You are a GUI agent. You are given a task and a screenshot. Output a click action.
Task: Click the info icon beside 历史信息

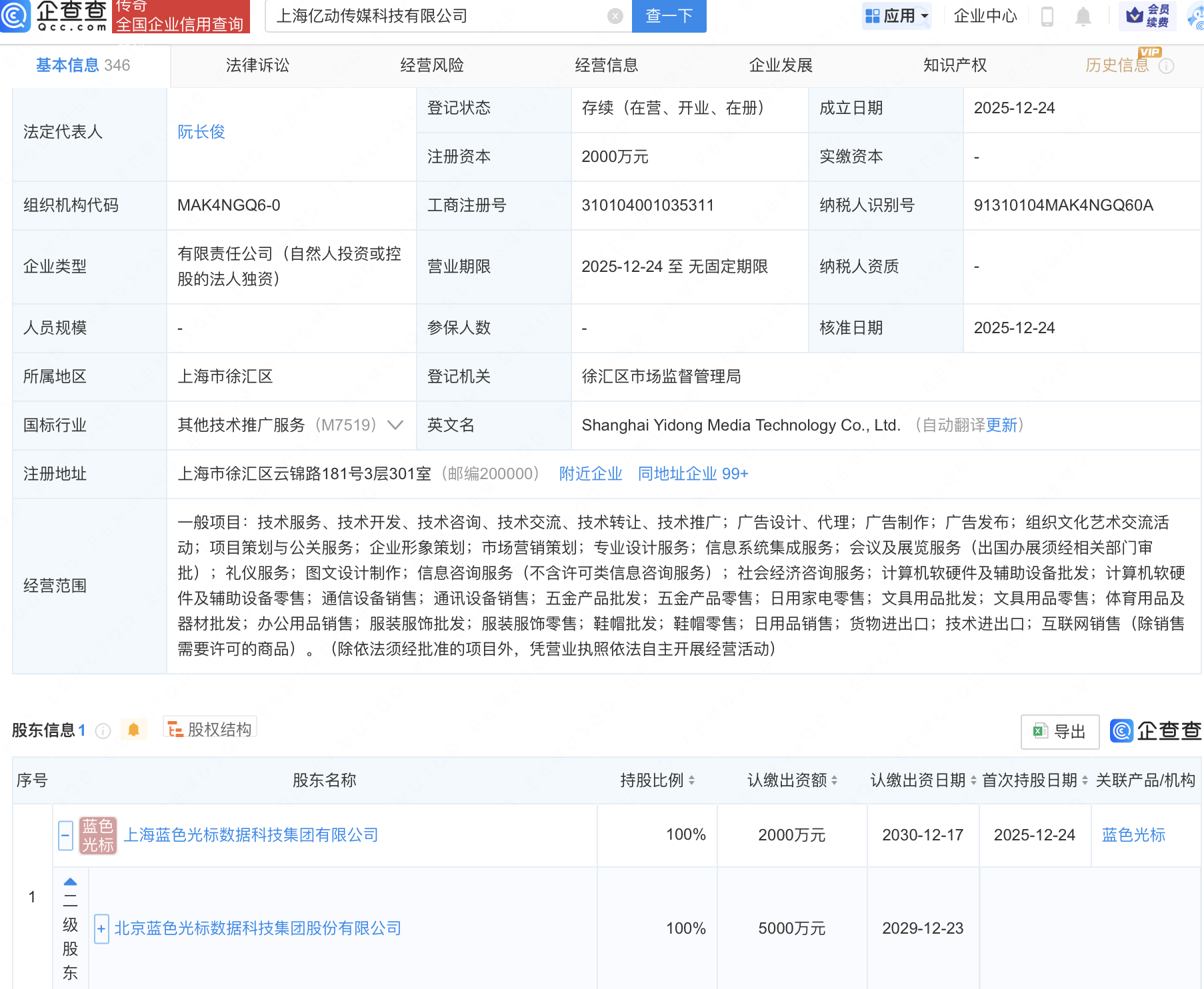click(1166, 66)
